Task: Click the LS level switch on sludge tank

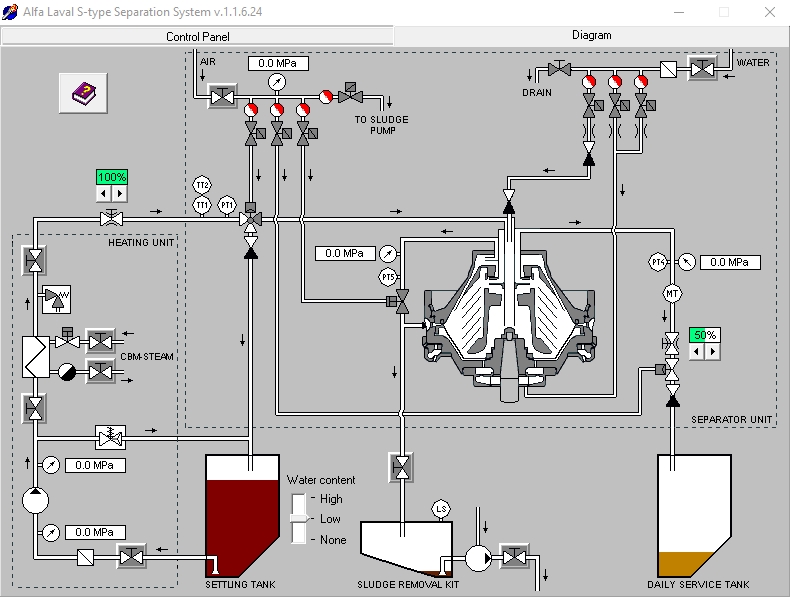Action: click(x=441, y=509)
